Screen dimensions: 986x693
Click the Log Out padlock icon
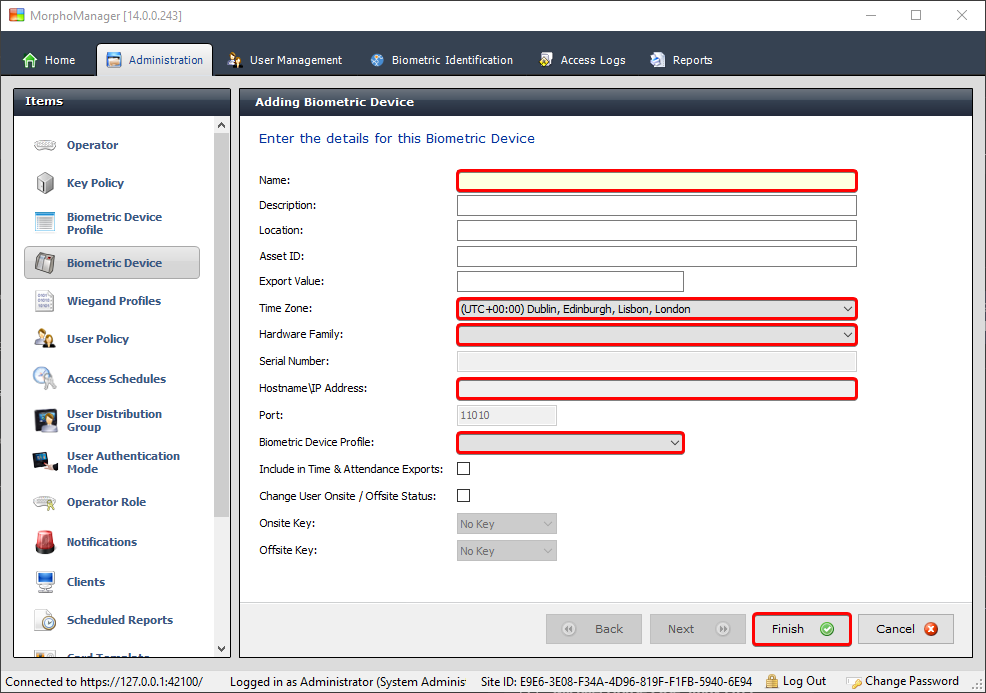(772, 681)
